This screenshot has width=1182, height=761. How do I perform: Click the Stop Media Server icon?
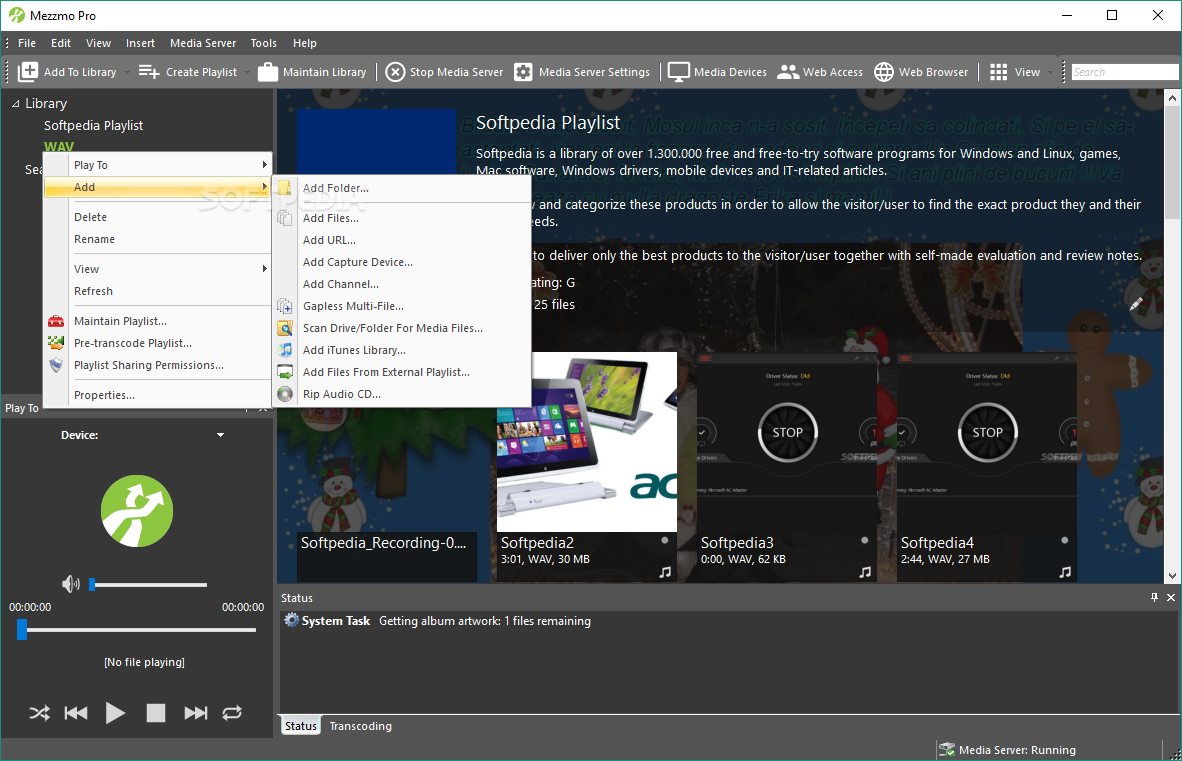point(395,72)
